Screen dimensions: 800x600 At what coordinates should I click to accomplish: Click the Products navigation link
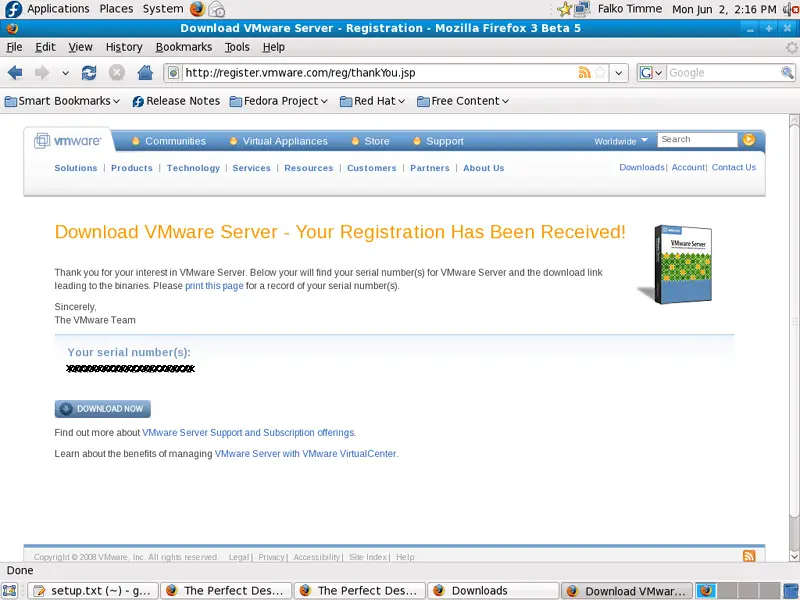click(132, 168)
